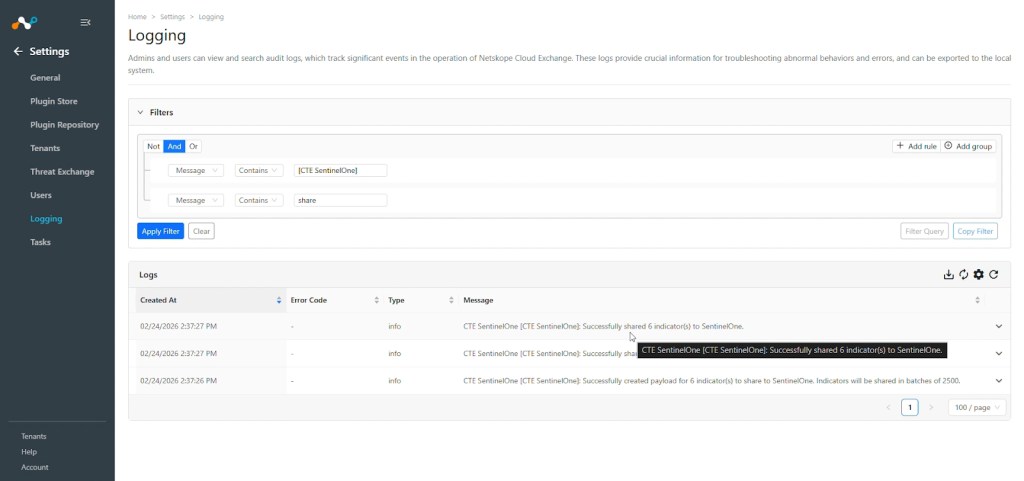Open Contains dropdown in share rule

pos(259,200)
